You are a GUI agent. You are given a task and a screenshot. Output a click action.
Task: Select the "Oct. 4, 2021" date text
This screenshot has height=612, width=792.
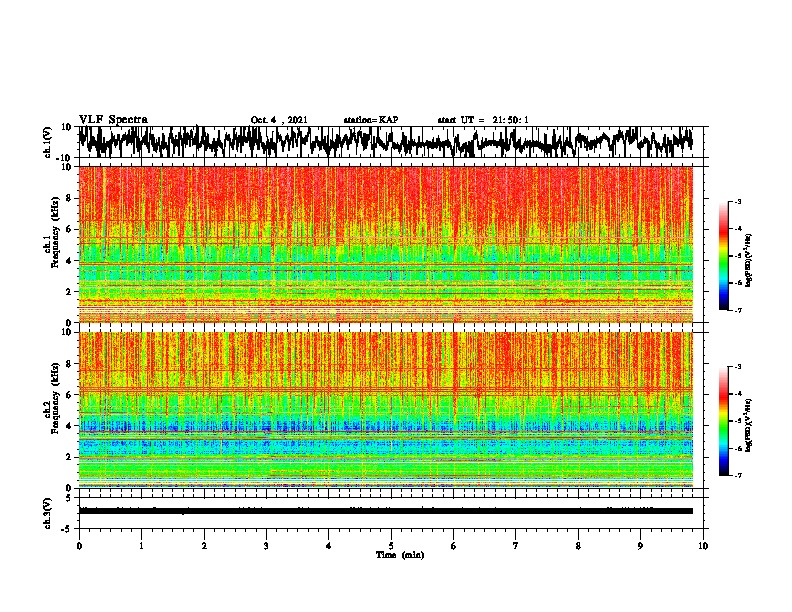tap(279, 120)
